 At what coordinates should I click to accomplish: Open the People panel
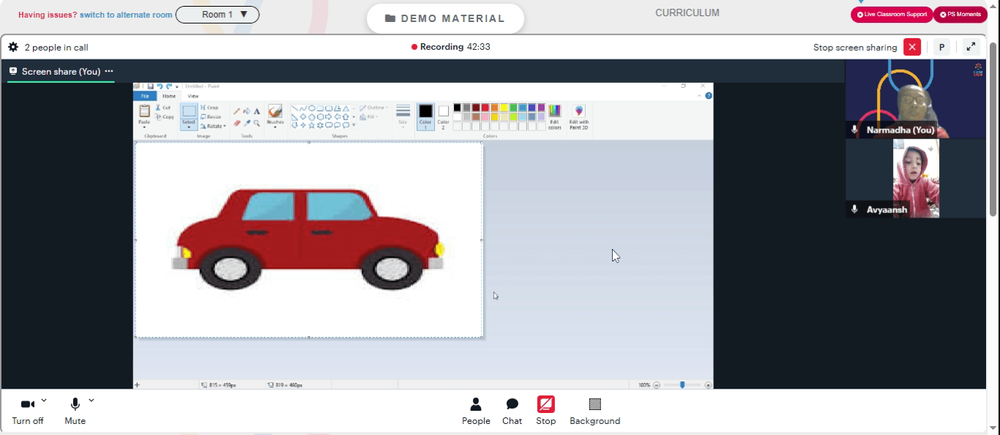tap(476, 411)
